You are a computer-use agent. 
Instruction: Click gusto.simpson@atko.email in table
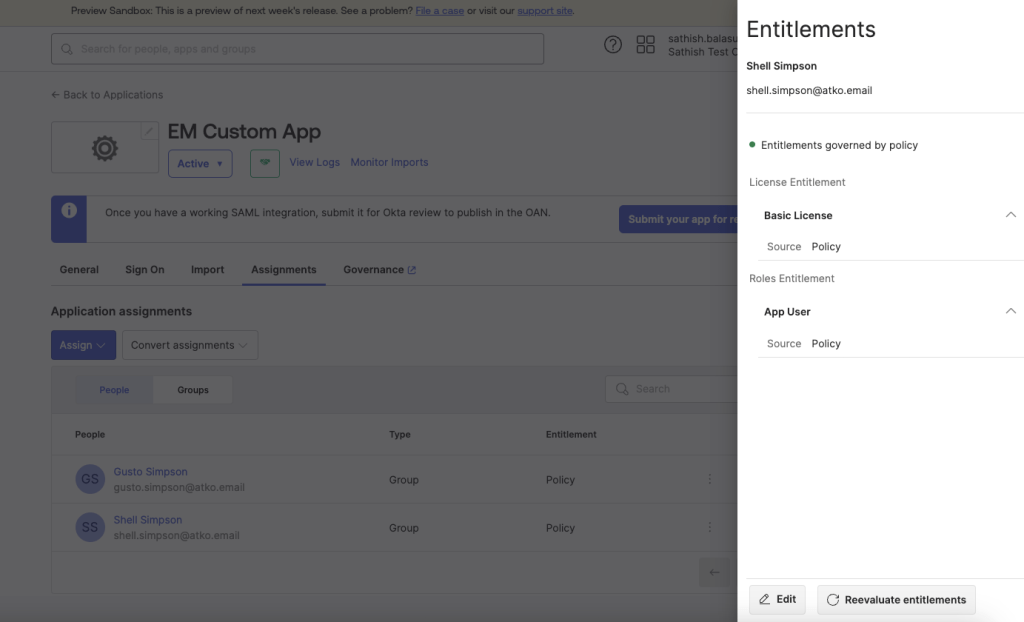179,487
